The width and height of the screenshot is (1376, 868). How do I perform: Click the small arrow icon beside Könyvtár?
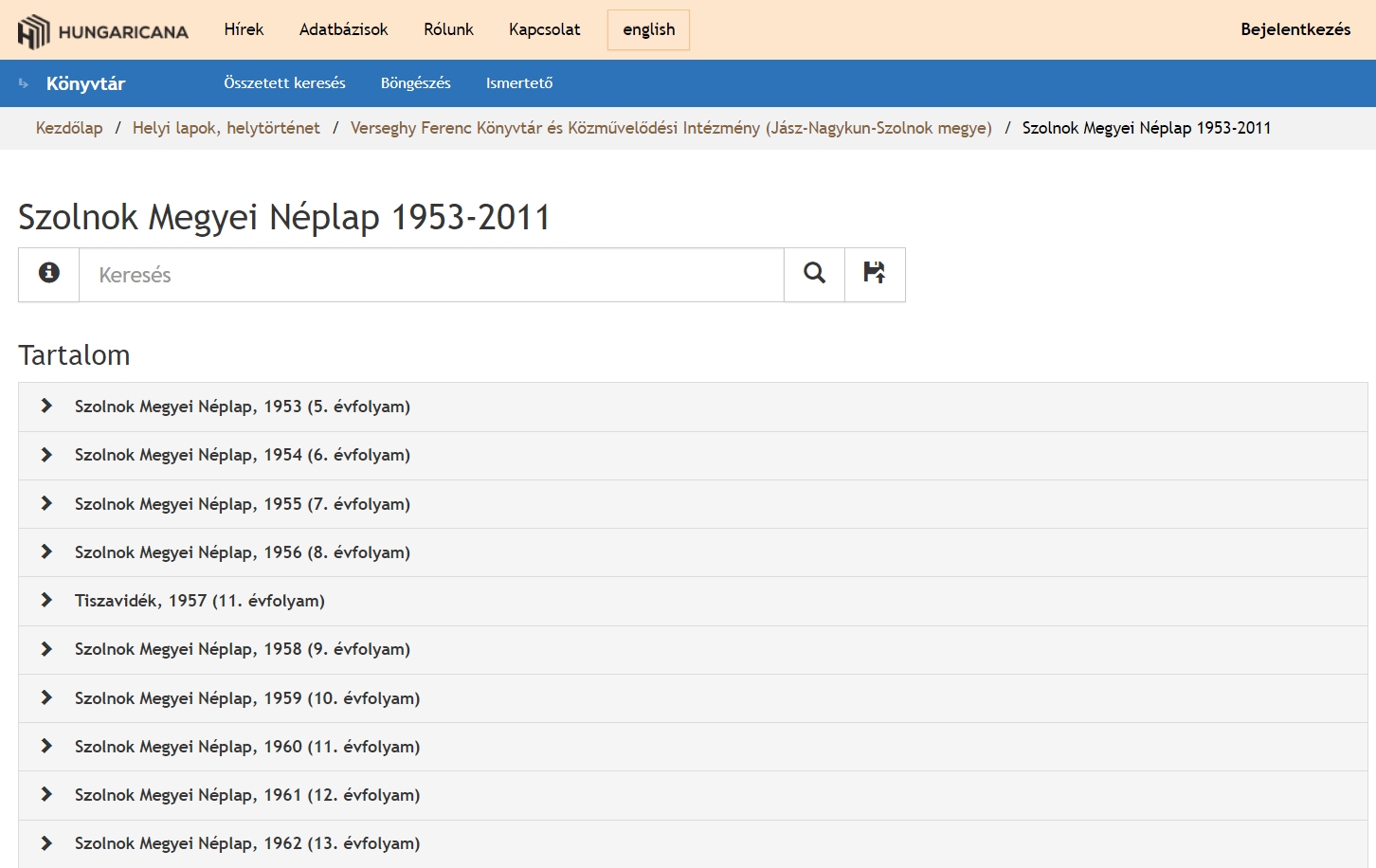tap(24, 83)
